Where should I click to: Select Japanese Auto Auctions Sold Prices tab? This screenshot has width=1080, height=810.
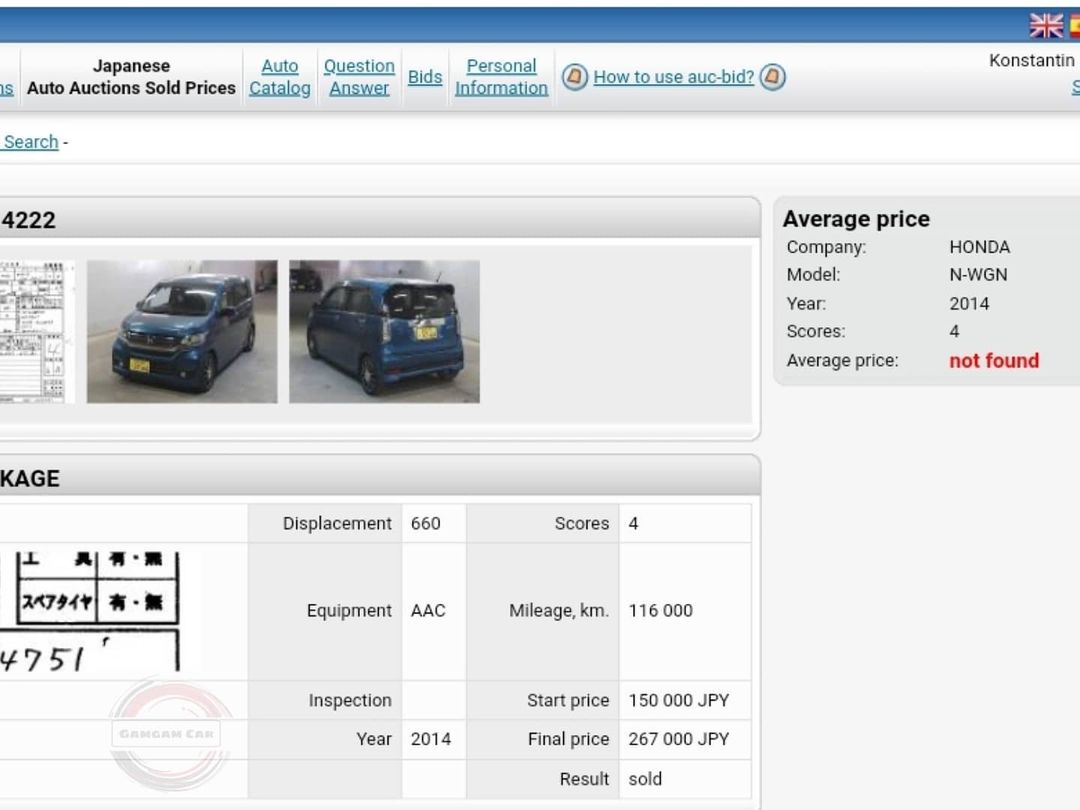pyautogui.click(x=131, y=76)
